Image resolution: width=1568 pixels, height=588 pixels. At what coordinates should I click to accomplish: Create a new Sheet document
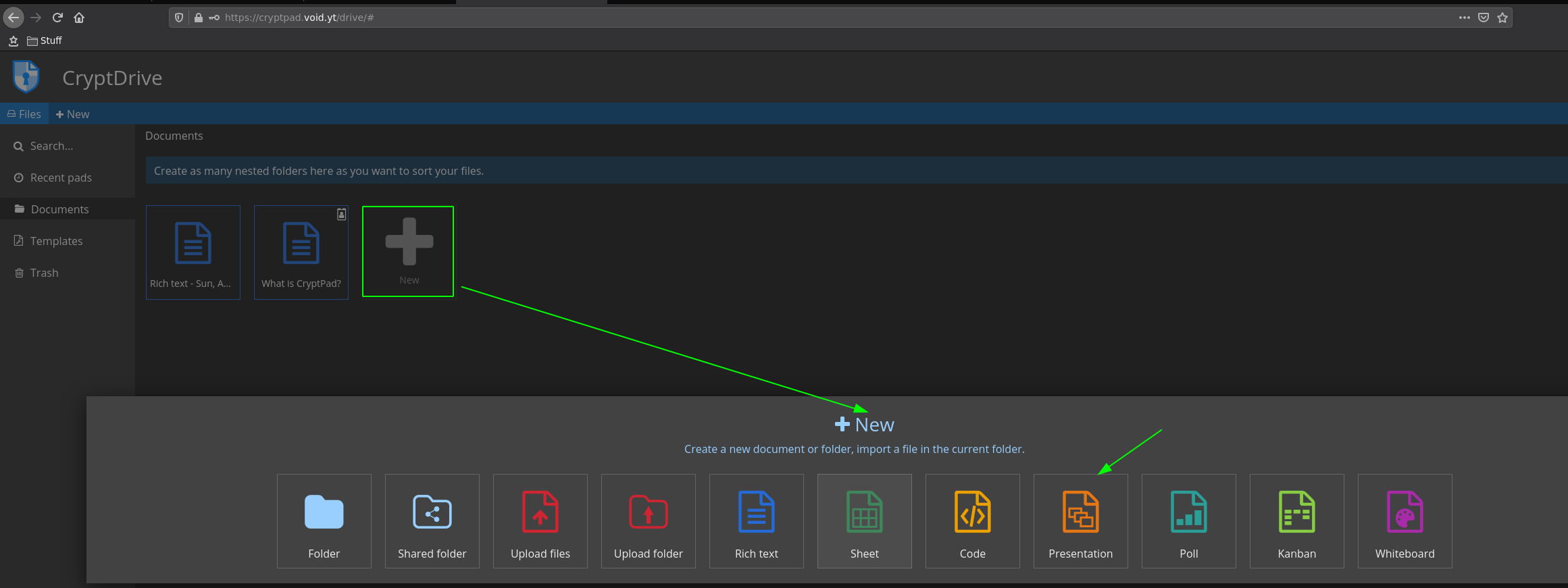(x=865, y=521)
